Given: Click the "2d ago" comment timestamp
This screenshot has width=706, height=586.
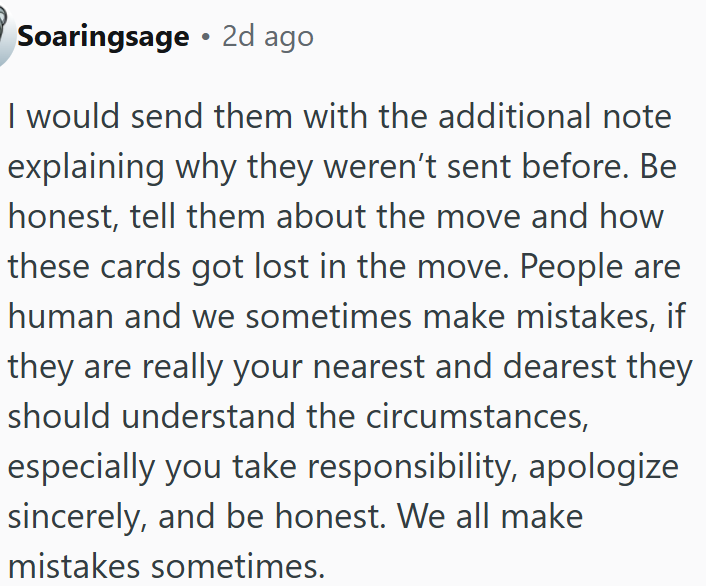Looking at the screenshot, I should point(268,38).
